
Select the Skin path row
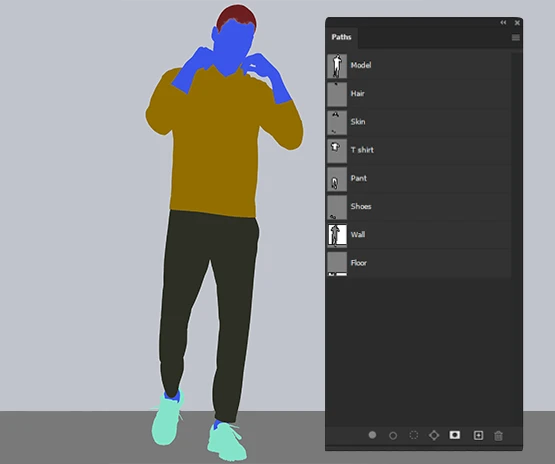click(418, 122)
